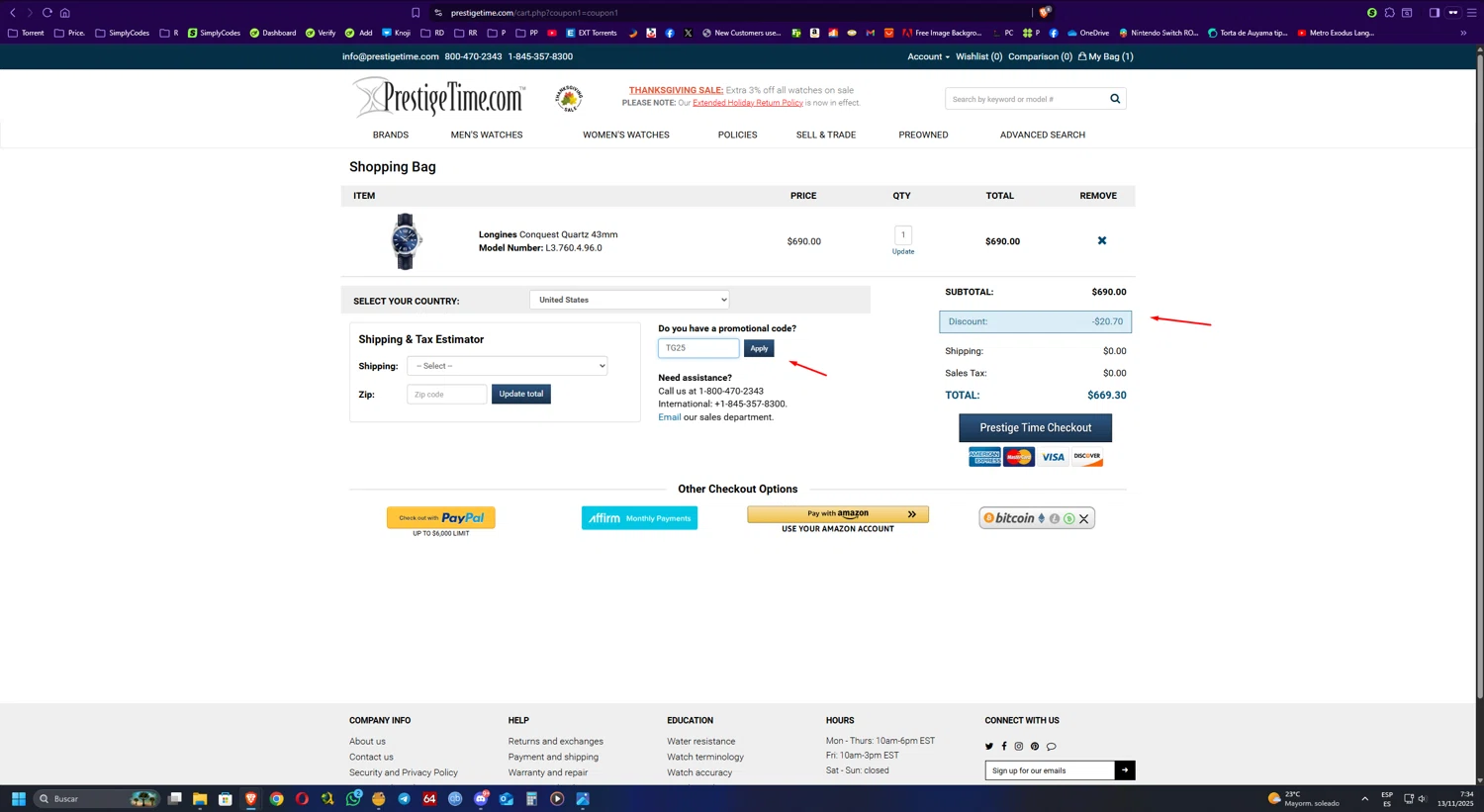Image resolution: width=1484 pixels, height=812 pixels.
Task: Open Policies navigation menu
Action: pos(737,135)
